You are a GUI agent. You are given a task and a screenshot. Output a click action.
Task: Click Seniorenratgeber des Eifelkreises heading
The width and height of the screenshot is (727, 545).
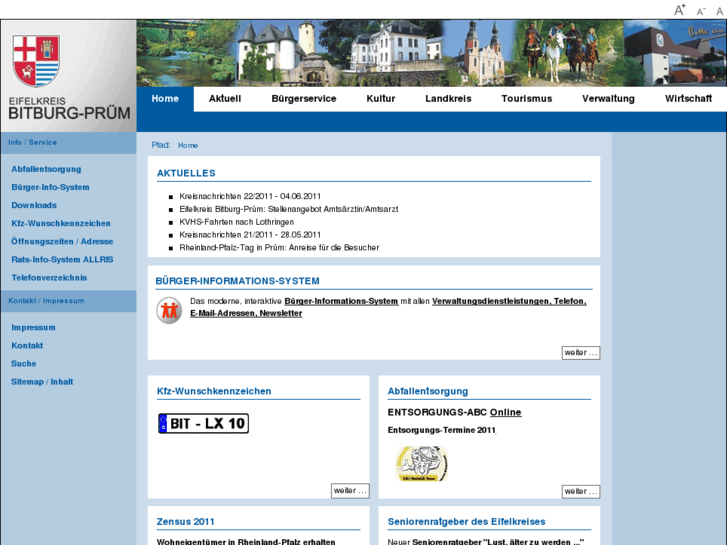[x=466, y=522]
